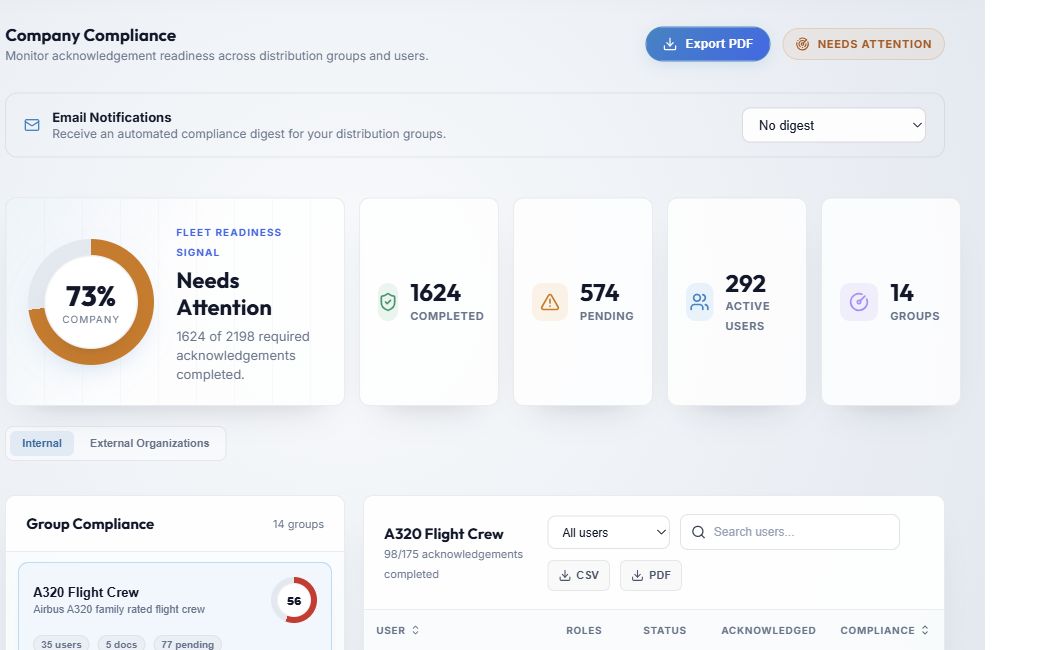Select the 574 Pending stat card
The image size is (1050, 650).
(583, 301)
